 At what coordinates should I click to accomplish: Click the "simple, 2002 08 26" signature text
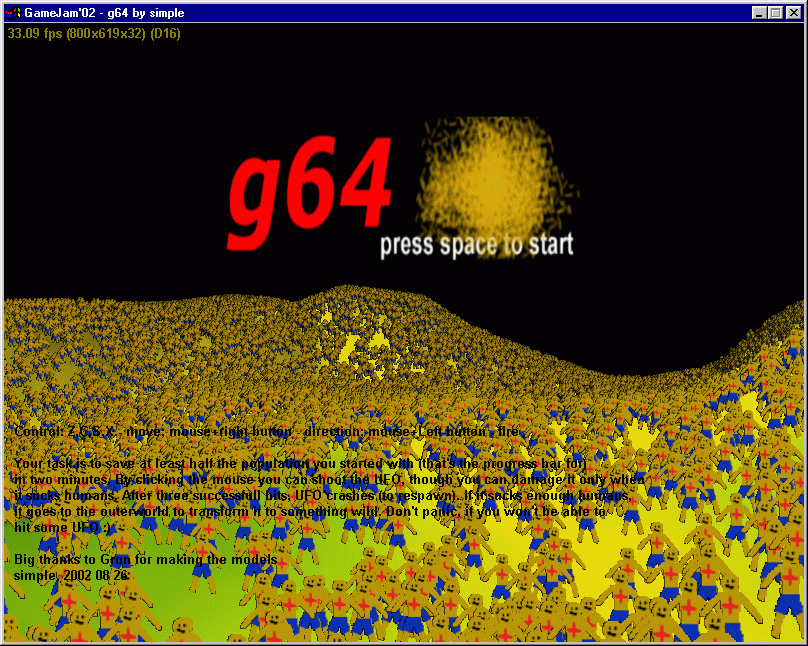[x=71, y=575]
